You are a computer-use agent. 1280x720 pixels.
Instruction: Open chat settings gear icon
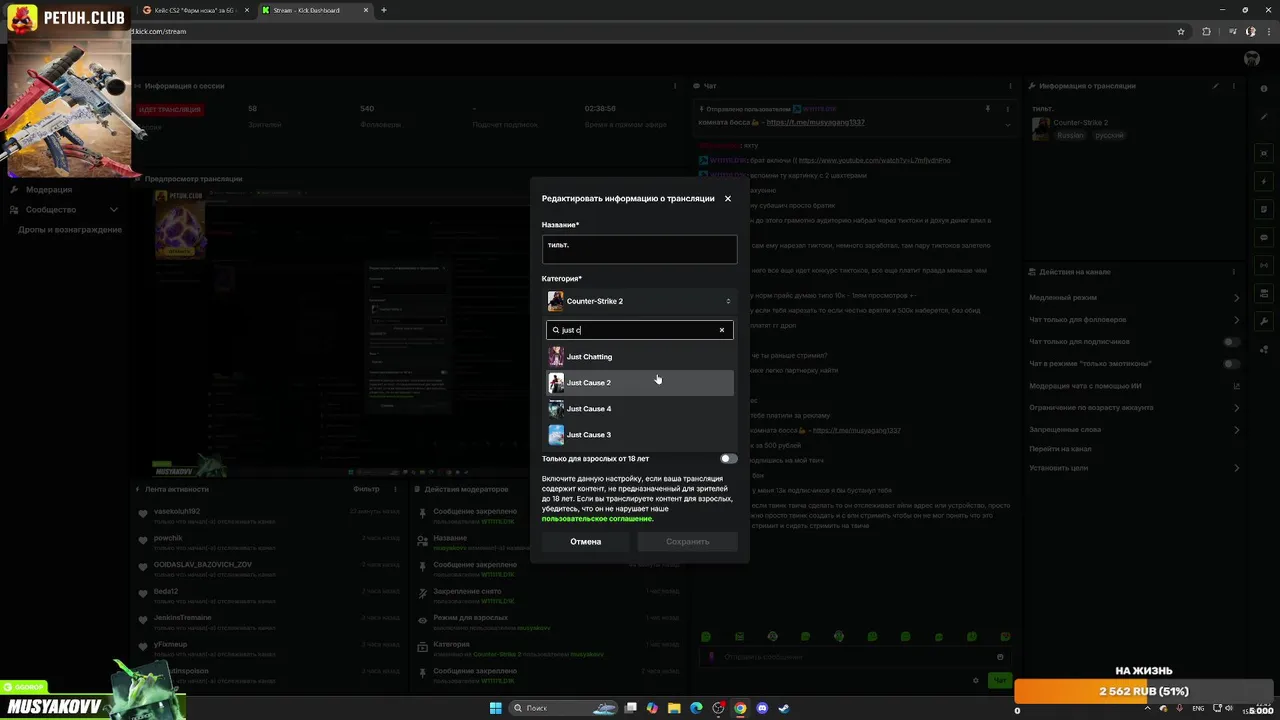976,681
